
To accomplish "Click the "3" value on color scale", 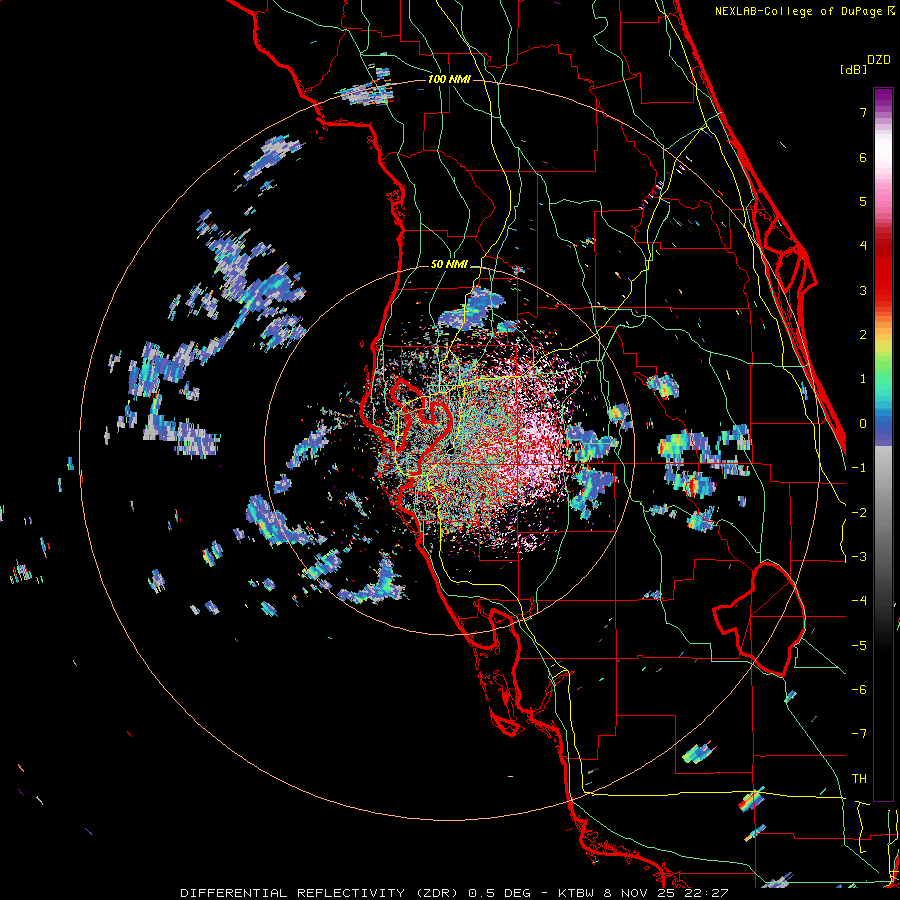I will click(863, 290).
